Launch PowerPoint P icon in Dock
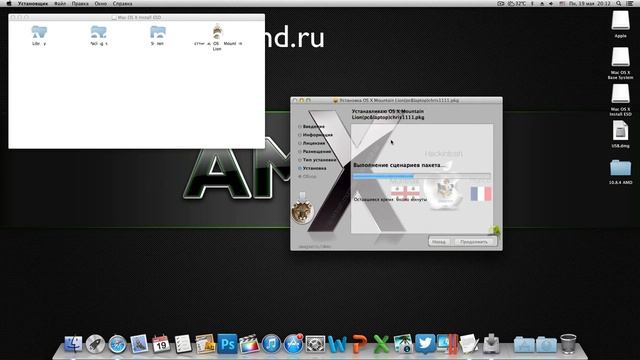The width and height of the screenshot is (640, 360). tap(359, 344)
